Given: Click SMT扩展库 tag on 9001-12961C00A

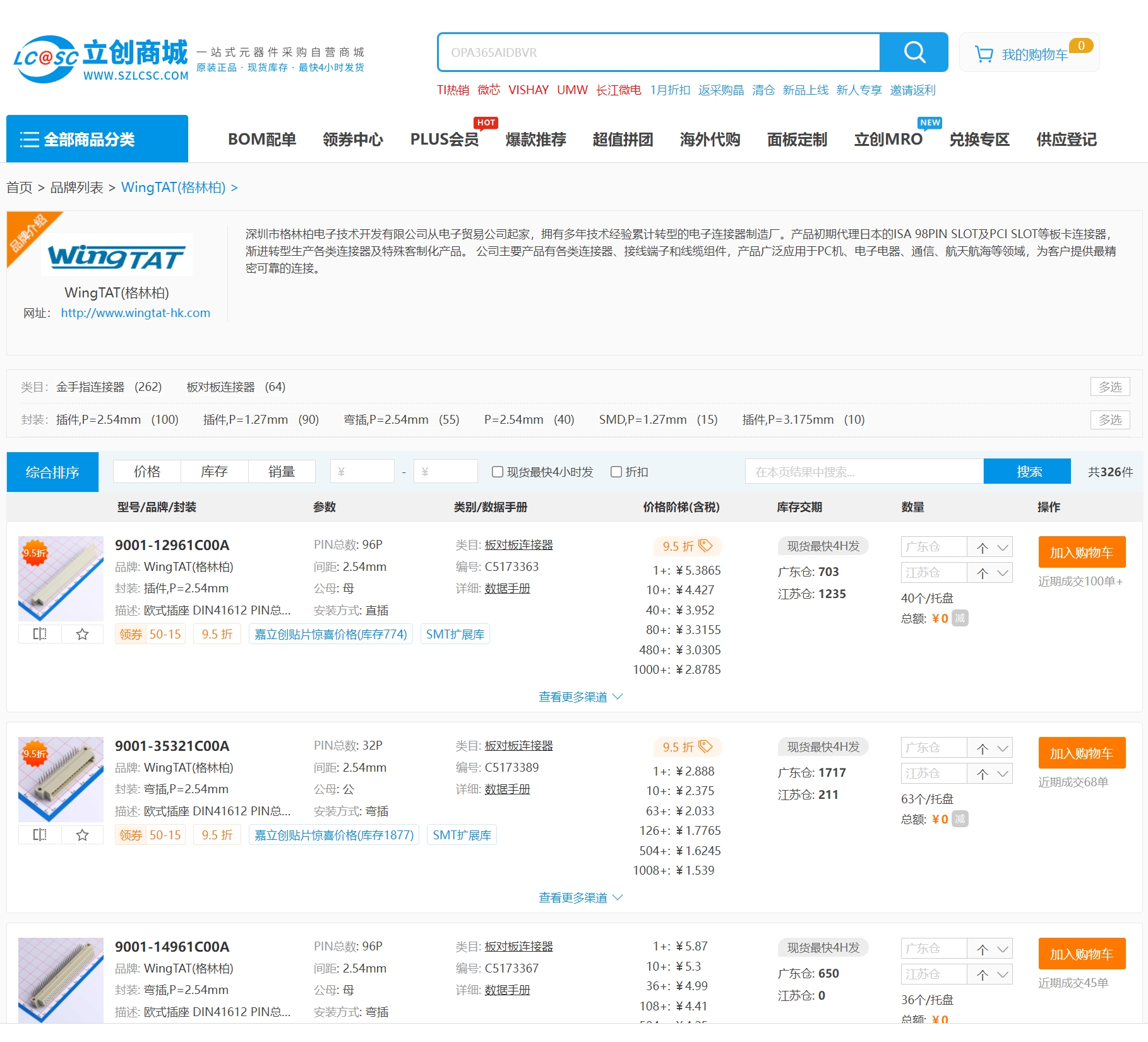Looking at the screenshot, I should (x=455, y=634).
